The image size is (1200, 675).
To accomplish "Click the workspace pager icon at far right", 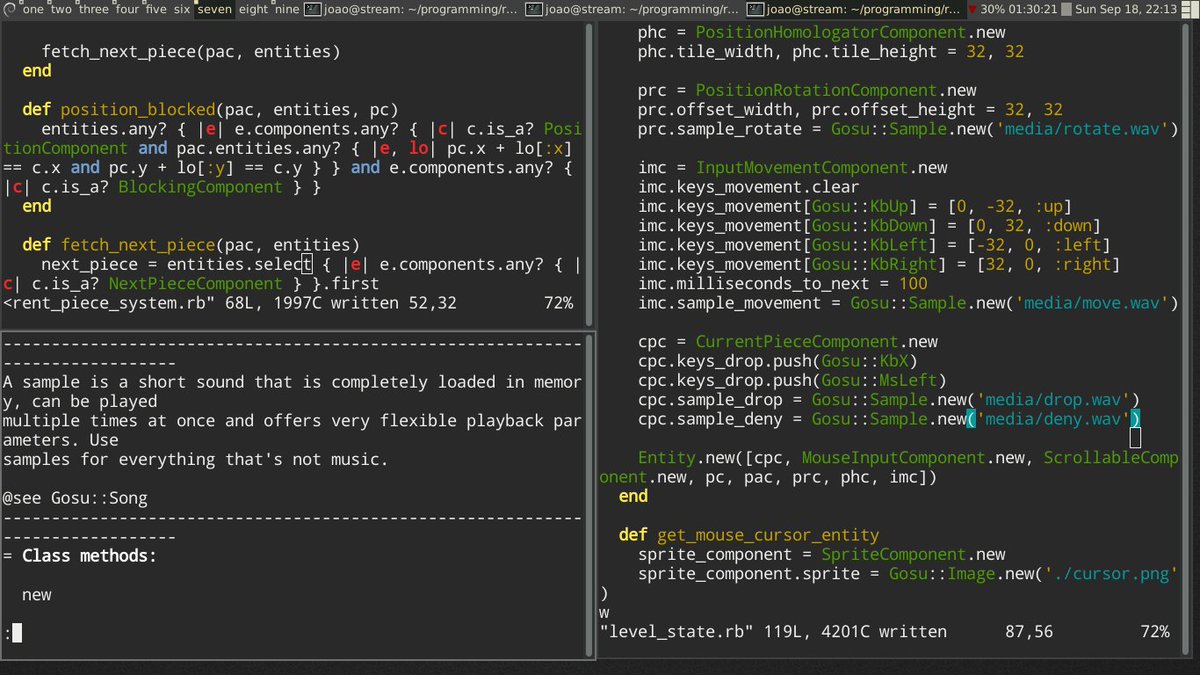I will 1188,10.
